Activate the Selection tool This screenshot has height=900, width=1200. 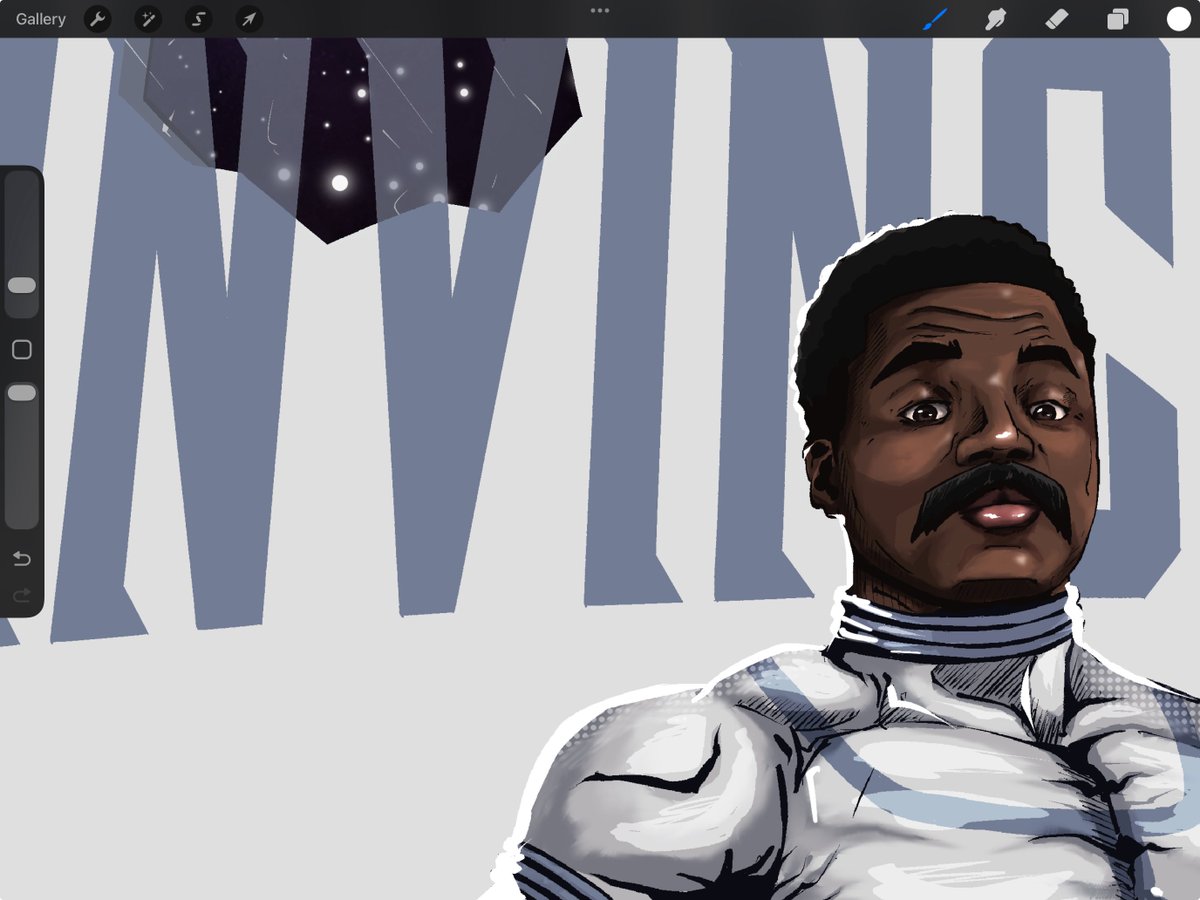click(x=199, y=19)
